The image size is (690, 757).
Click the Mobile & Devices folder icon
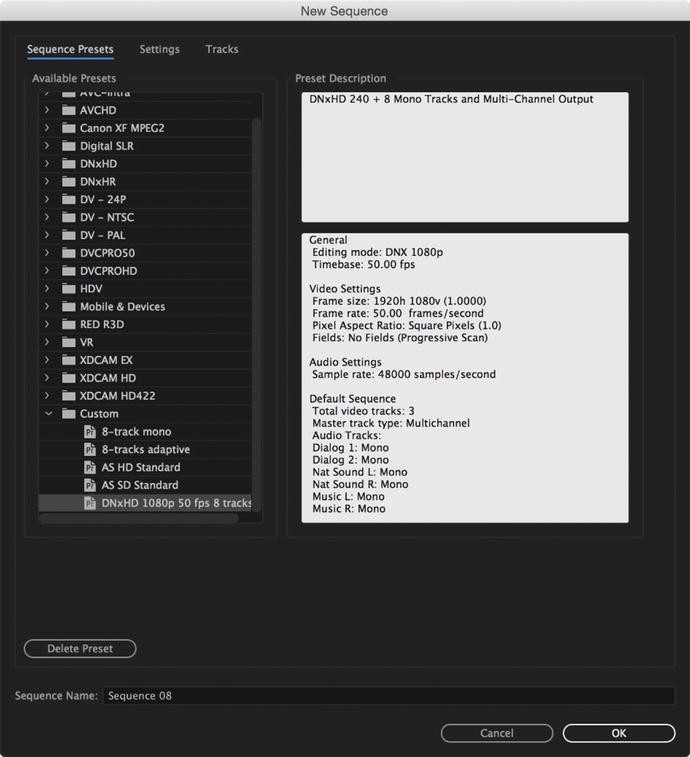69,307
